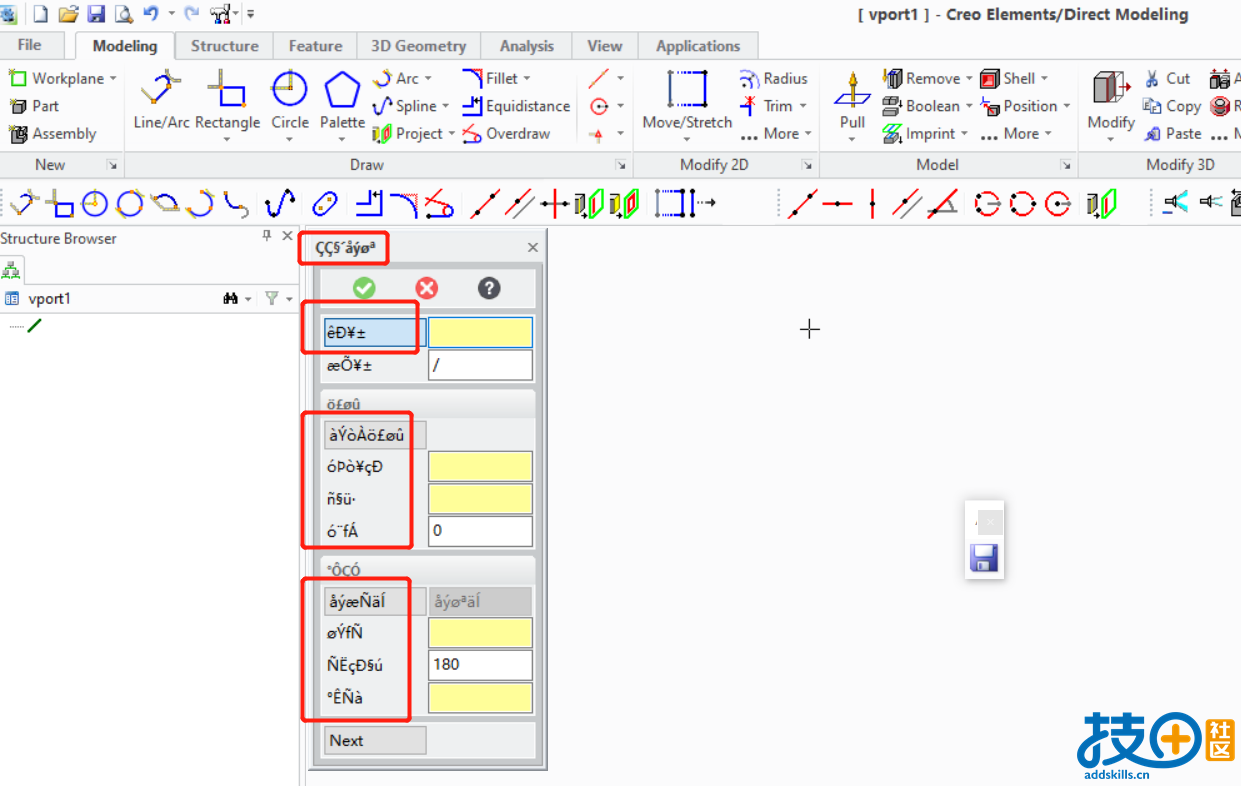Click the Trim tool

pos(767,106)
